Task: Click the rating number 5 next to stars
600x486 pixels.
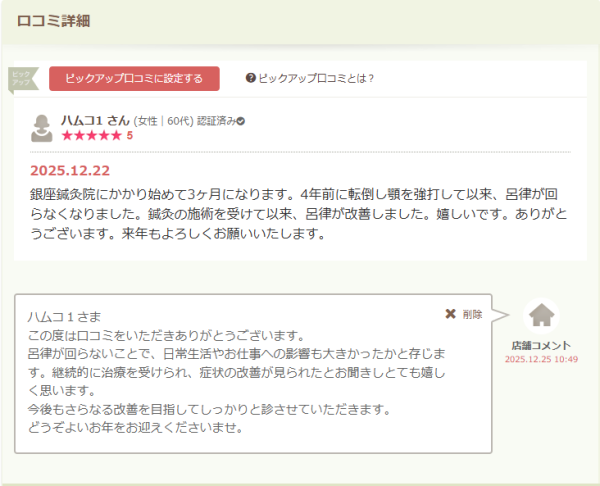Action: point(129,135)
